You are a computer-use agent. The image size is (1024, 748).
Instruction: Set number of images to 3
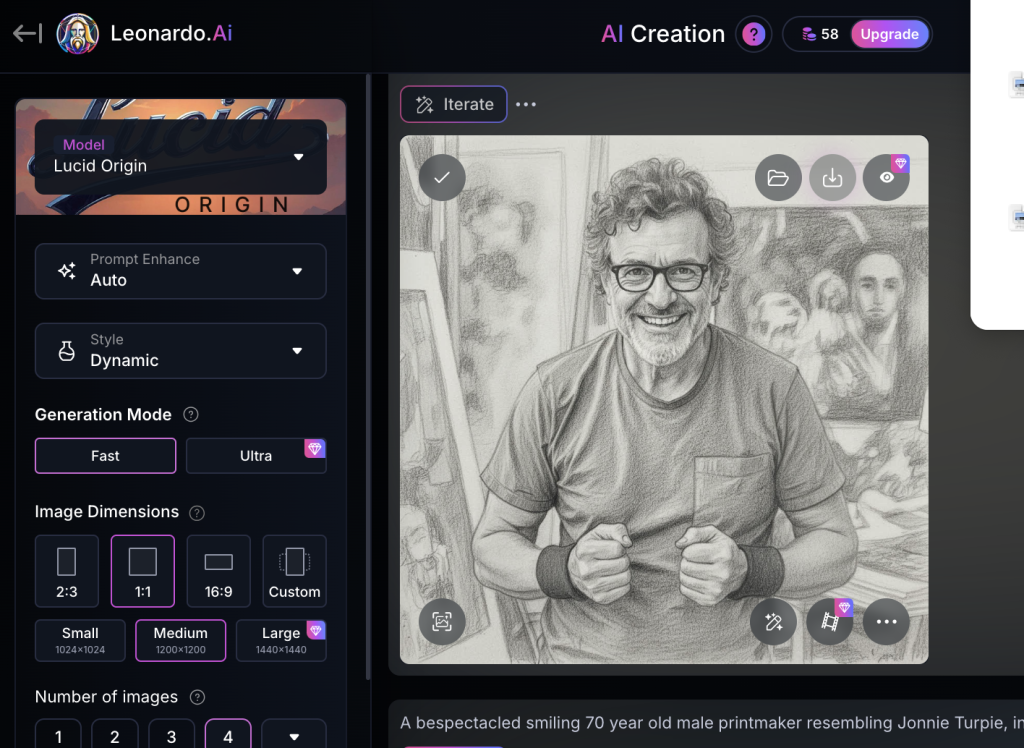point(171,736)
